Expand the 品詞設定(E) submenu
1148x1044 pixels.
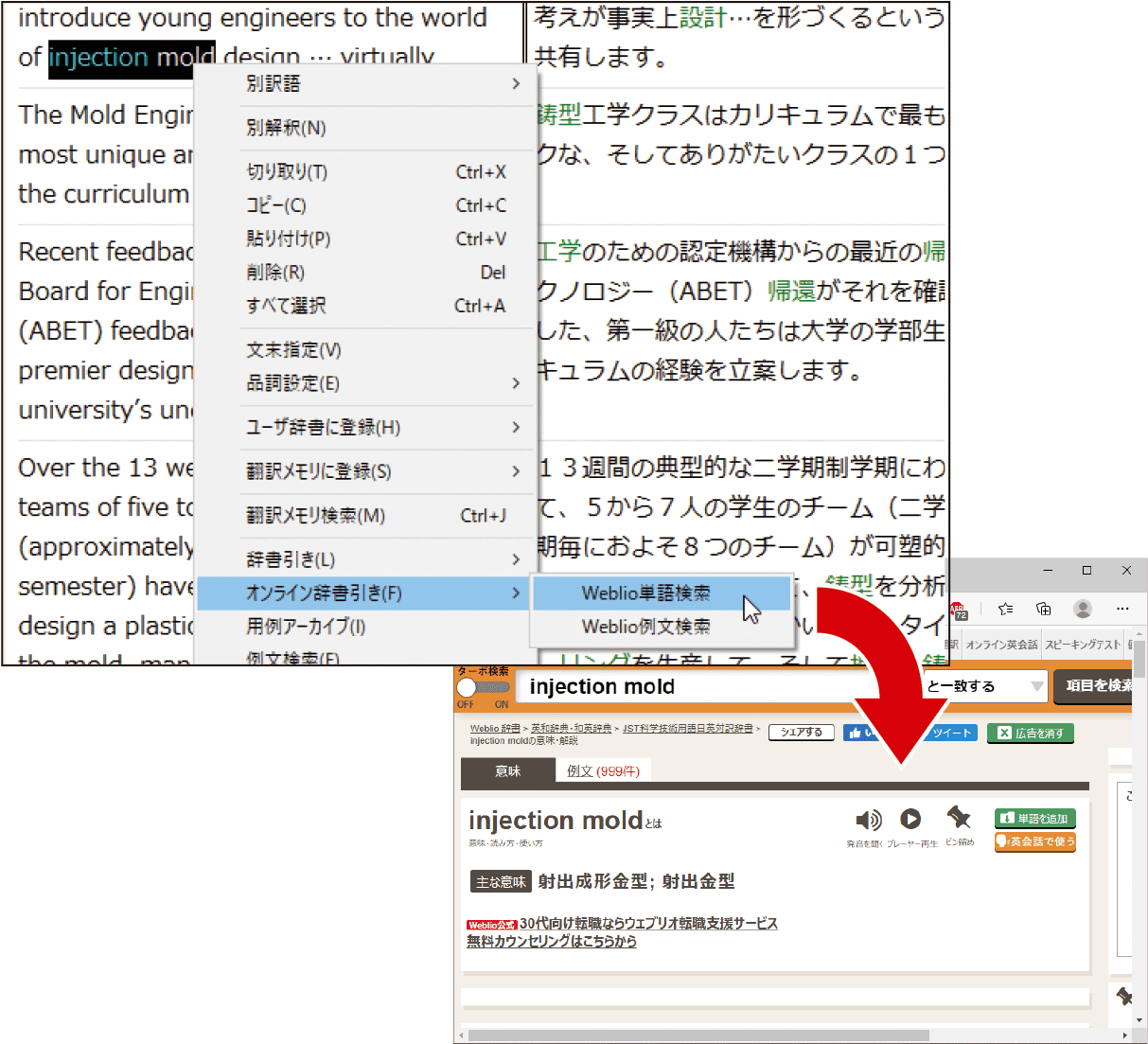[365, 383]
